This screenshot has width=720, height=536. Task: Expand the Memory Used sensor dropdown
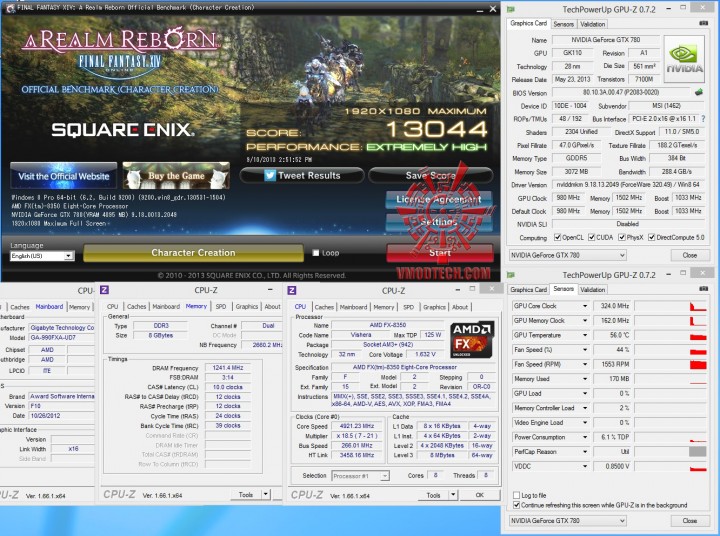(x=585, y=379)
